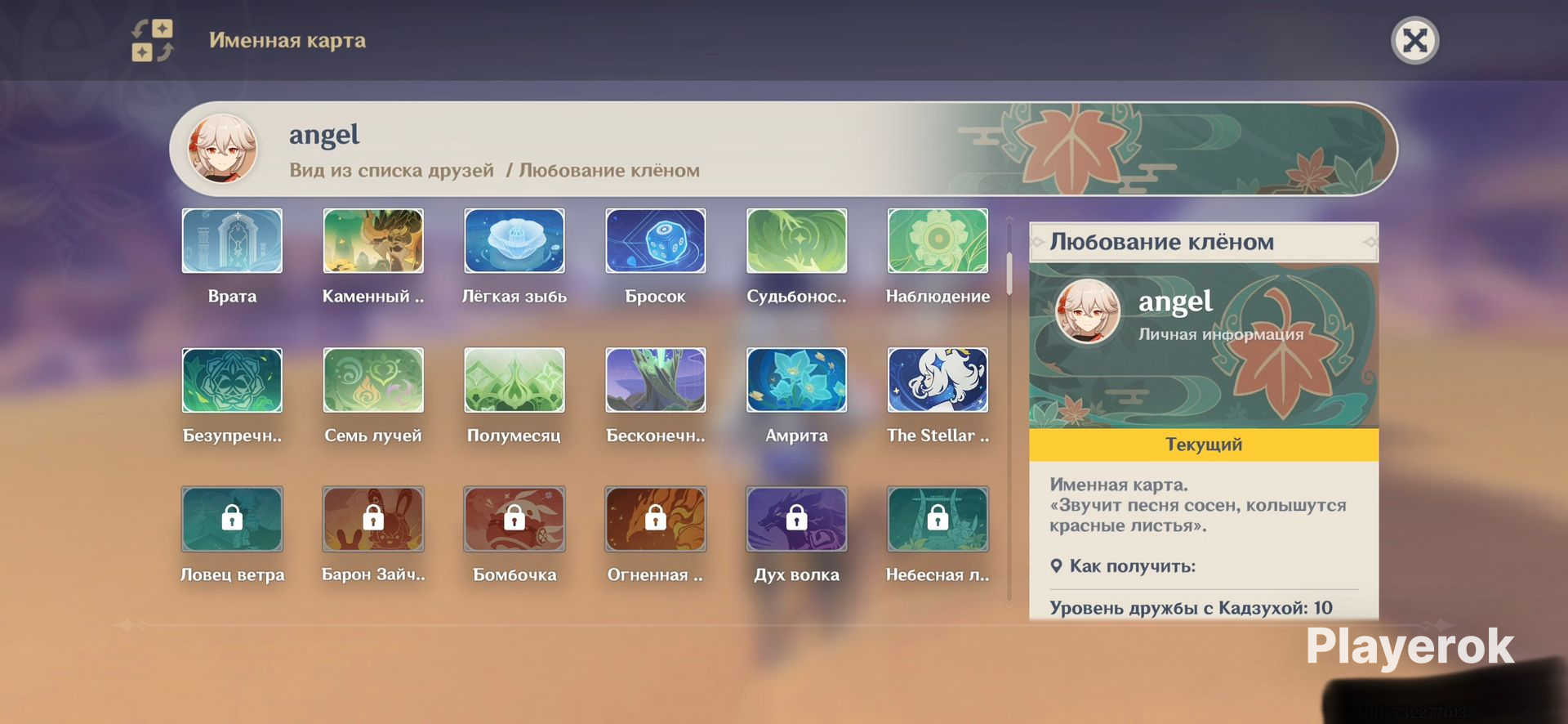
Task: Pick The Stellar.. Paimon namecard
Action: coord(938,380)
